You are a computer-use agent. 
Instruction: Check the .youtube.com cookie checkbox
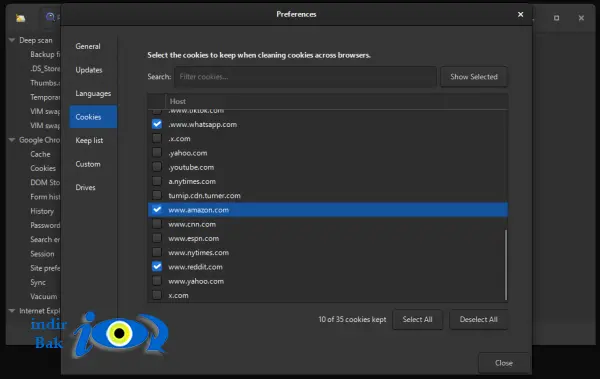(157, 167)
